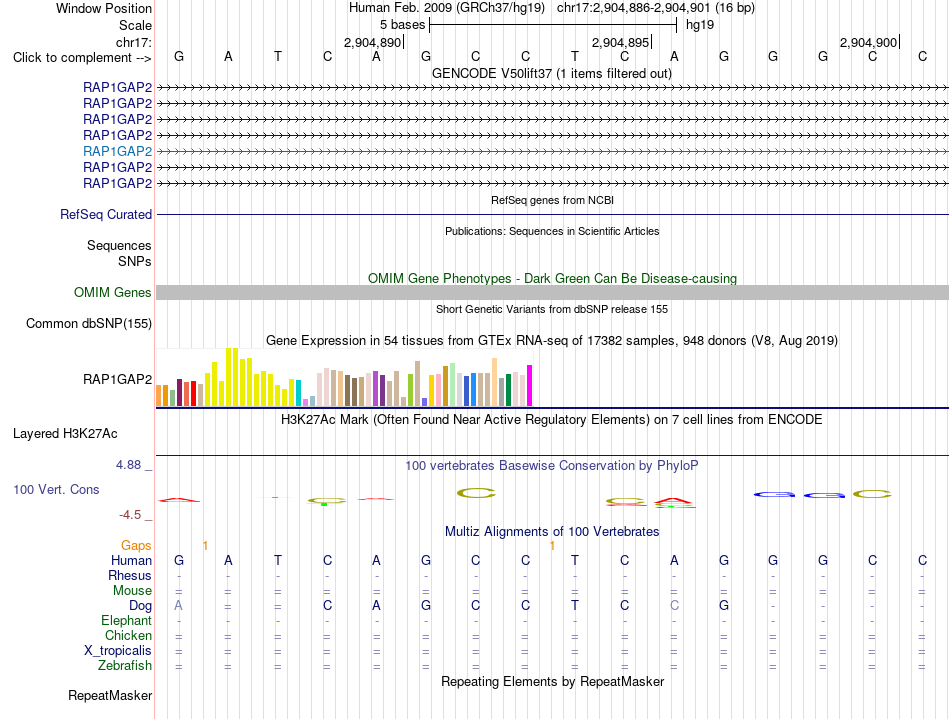Click the Layered H3K27Ac label

pyautogui.click(x=65, y=434)
